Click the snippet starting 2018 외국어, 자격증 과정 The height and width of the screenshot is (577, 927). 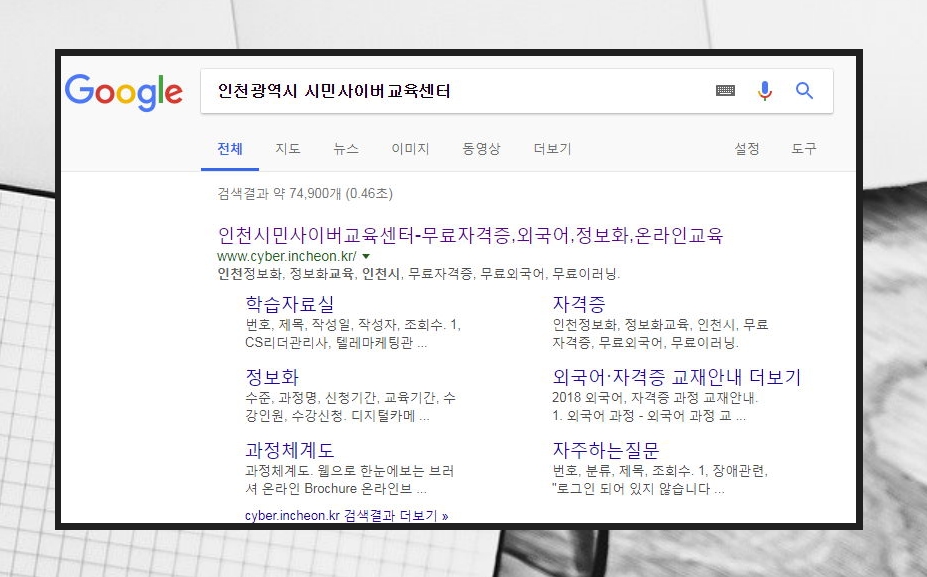(x=655, y=407)
